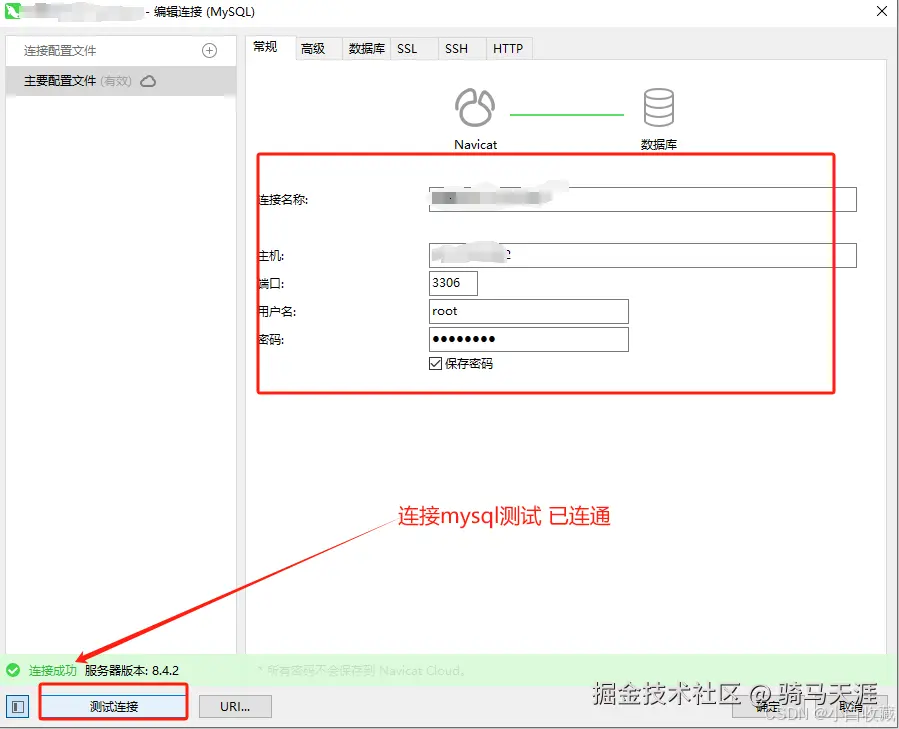
Task: Toggle the sidebar panel icon at bottom-left
Action: [x=18, y=706]
